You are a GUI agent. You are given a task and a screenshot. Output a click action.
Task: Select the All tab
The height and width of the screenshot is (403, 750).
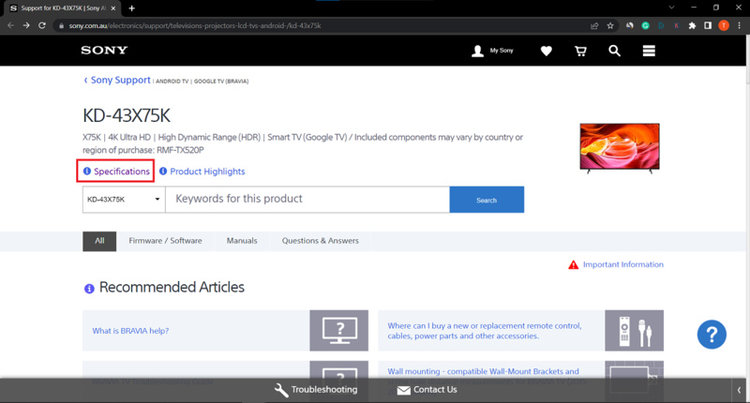pyautogui.click(x=99, y=241)
